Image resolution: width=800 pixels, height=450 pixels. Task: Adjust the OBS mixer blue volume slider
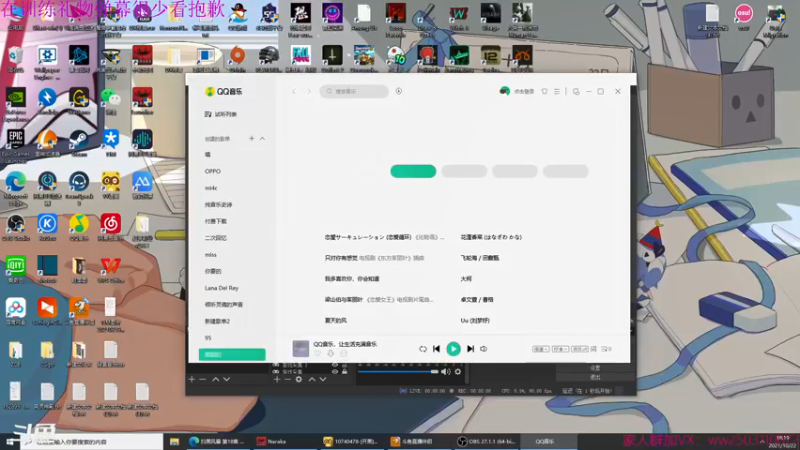tap(398, 371)
